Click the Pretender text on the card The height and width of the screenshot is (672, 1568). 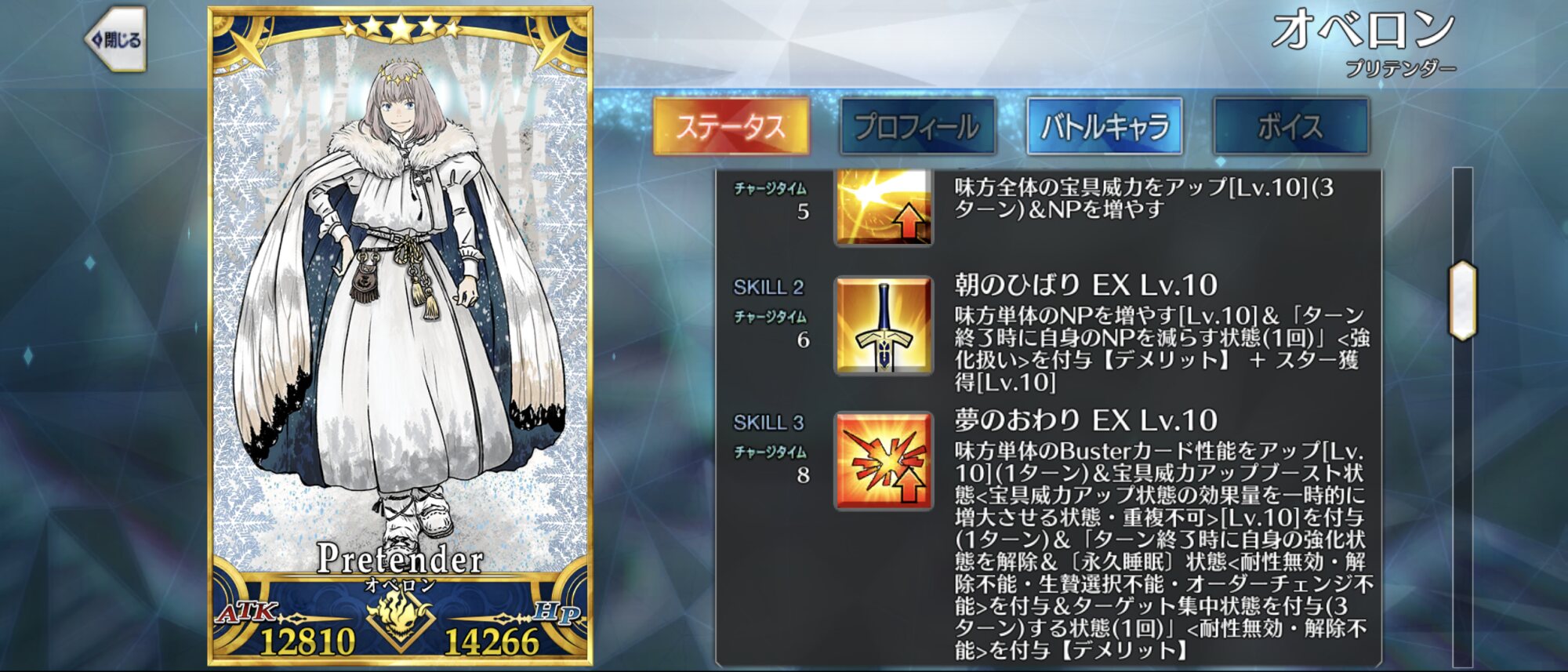click(x=401, y=558)
